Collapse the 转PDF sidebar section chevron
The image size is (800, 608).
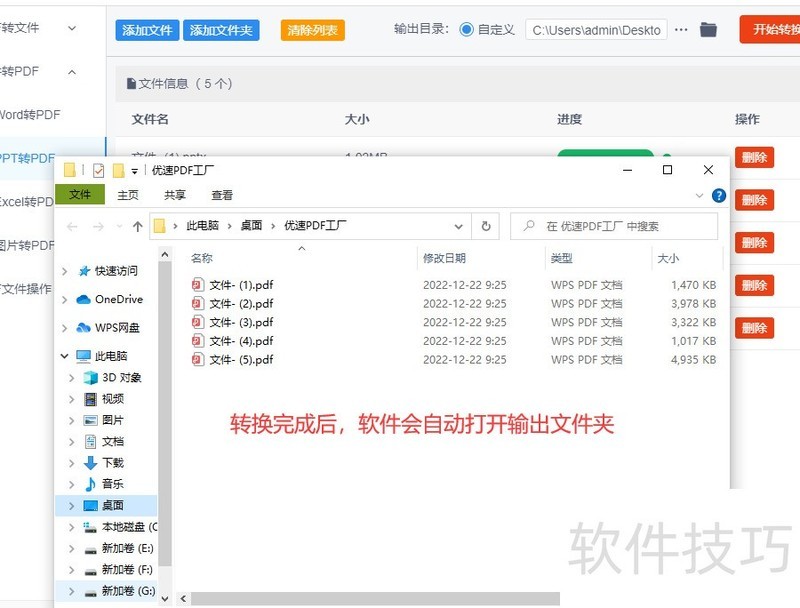coord(72,72)
